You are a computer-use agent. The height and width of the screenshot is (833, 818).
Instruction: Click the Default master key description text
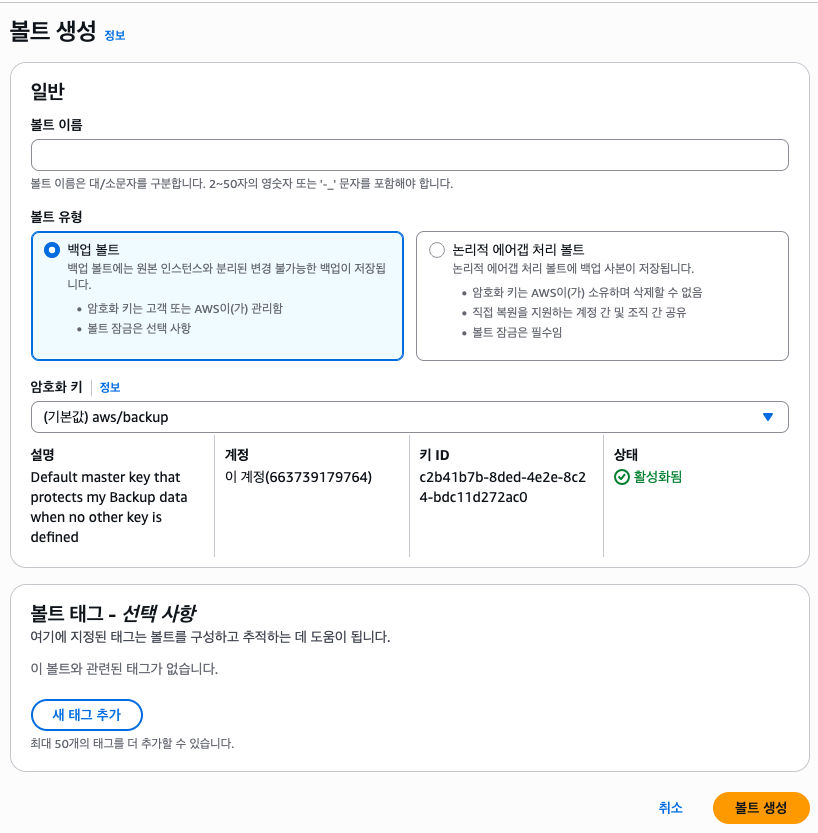109,507
